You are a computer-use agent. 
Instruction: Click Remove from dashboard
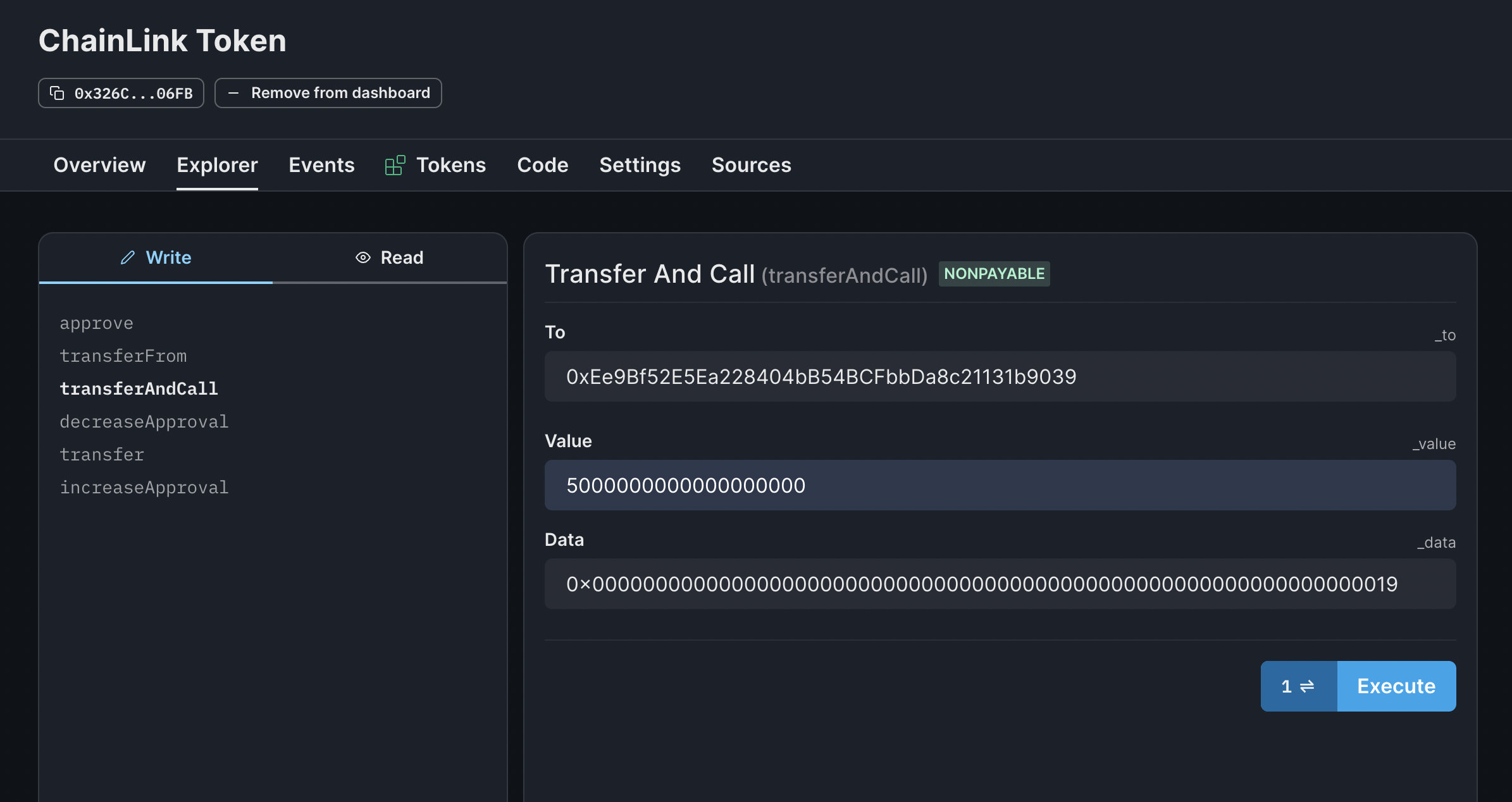(x=328, y=92)
